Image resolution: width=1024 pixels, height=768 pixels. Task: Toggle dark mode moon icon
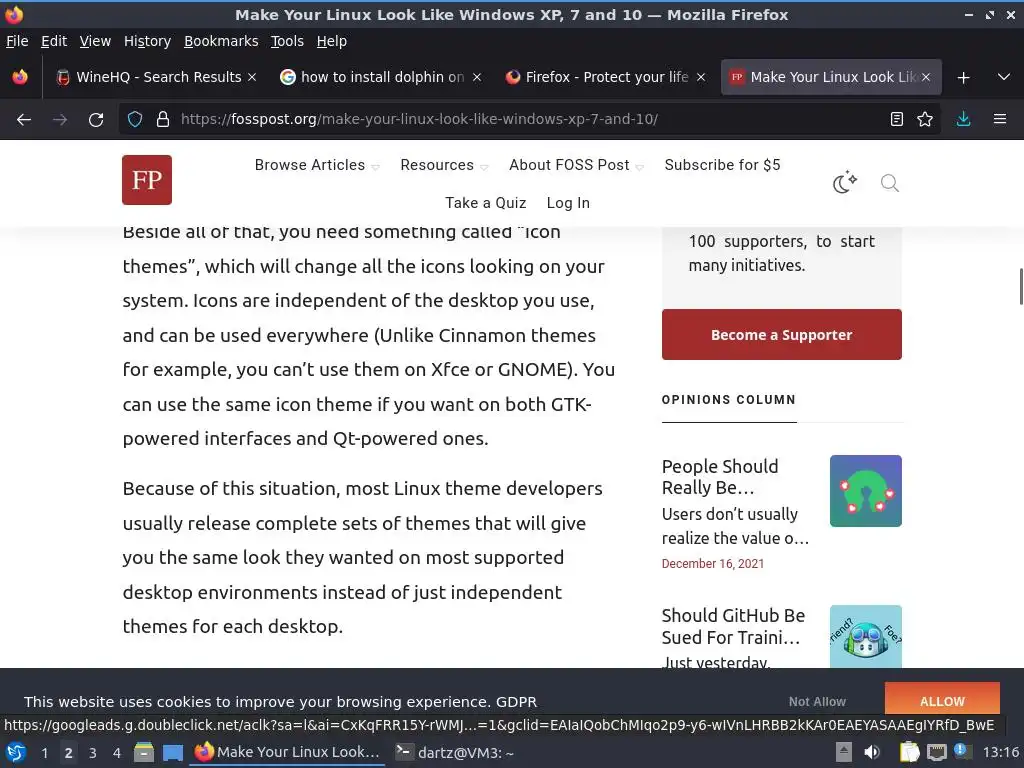tap(844, 183)
